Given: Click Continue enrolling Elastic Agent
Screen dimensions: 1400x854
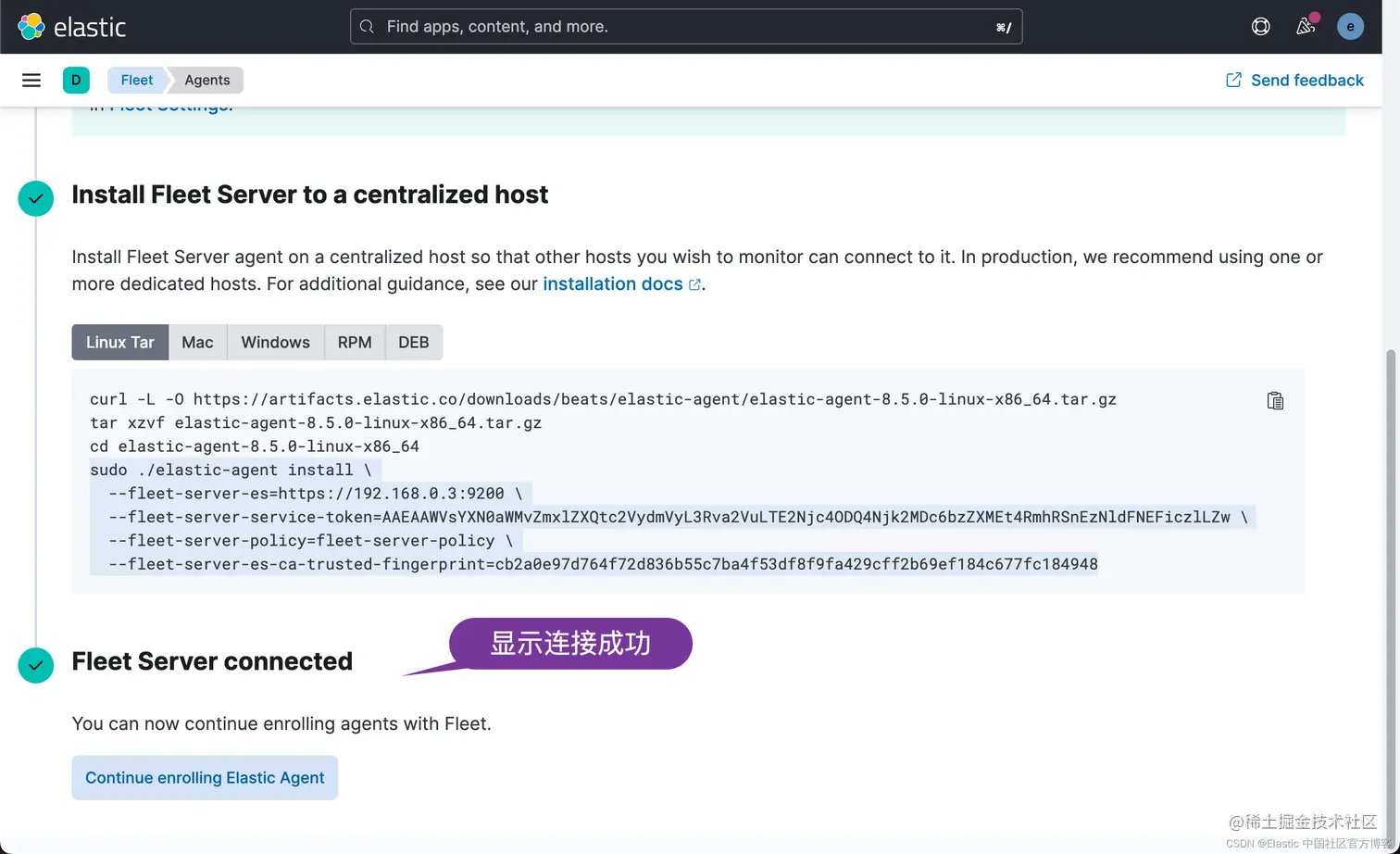Looking at the screenshot, I should [x=205, y=777].
